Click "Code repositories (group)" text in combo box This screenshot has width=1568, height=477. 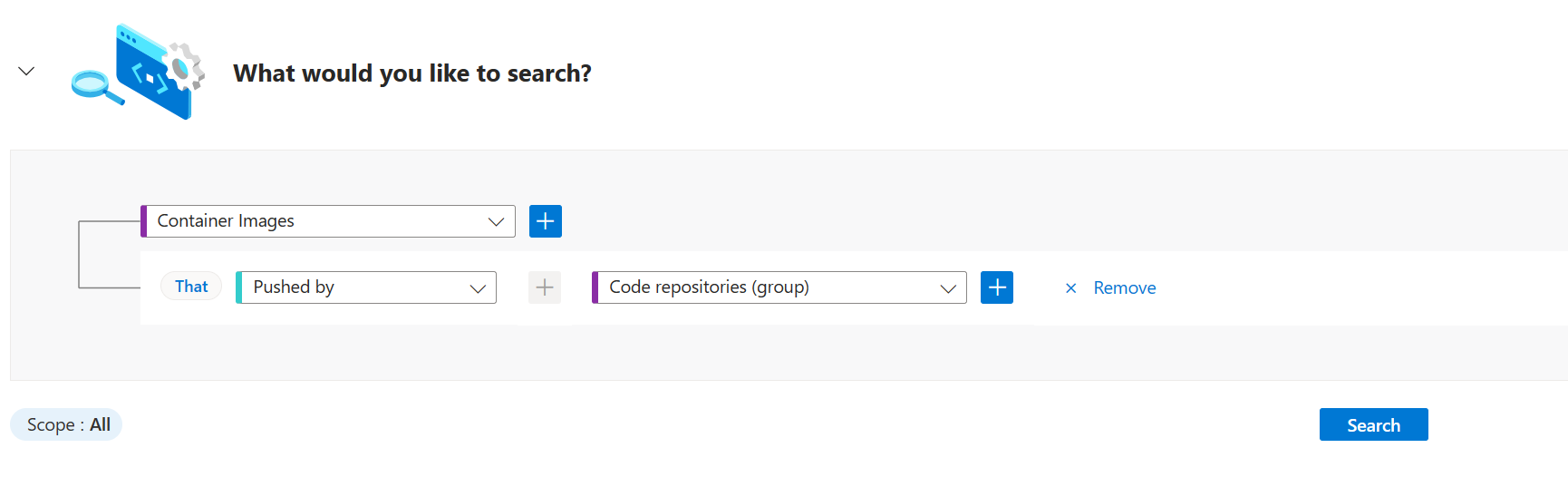tap(709, 287)
